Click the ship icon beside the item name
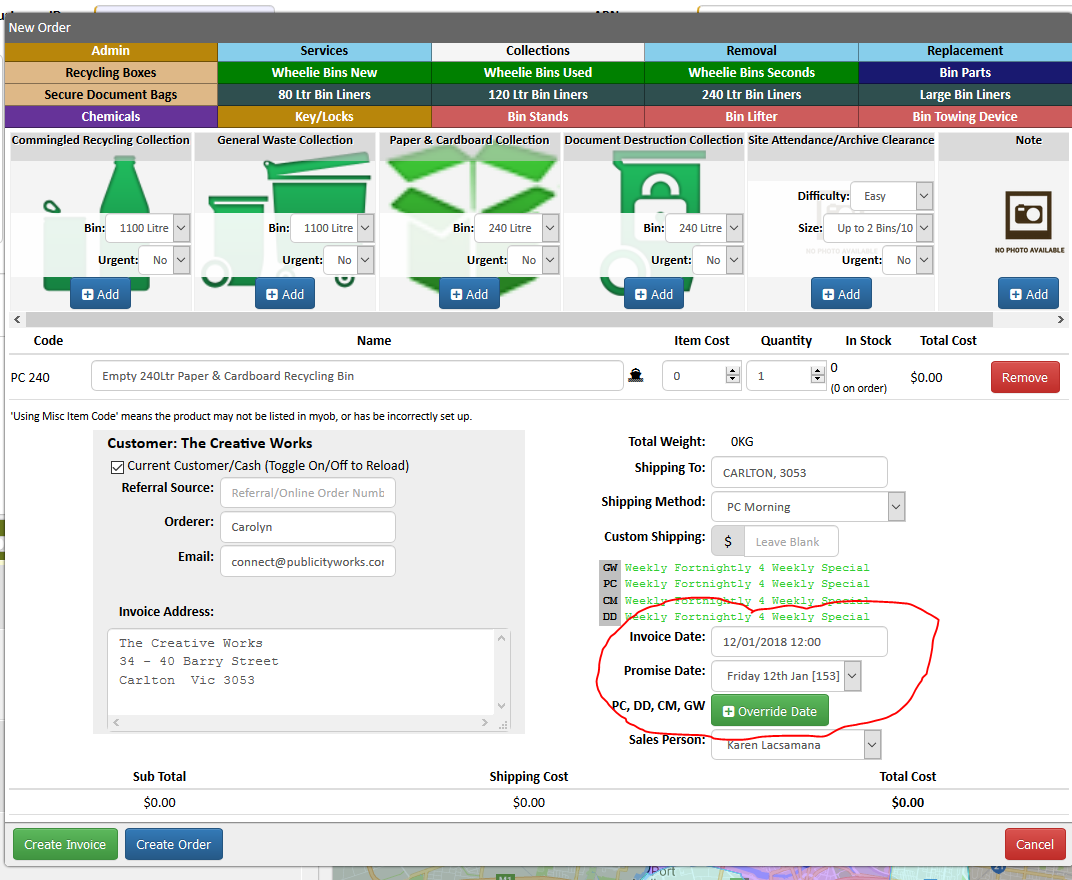This screenshot has width=1072, height=880. 636,375
